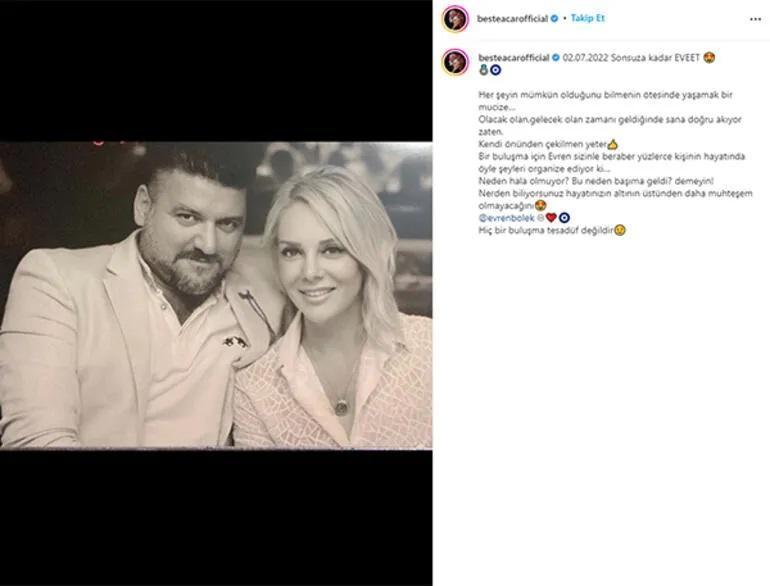Click the couple's black-and-white photo
The image size is (770, 586).
tap(216, 295)
